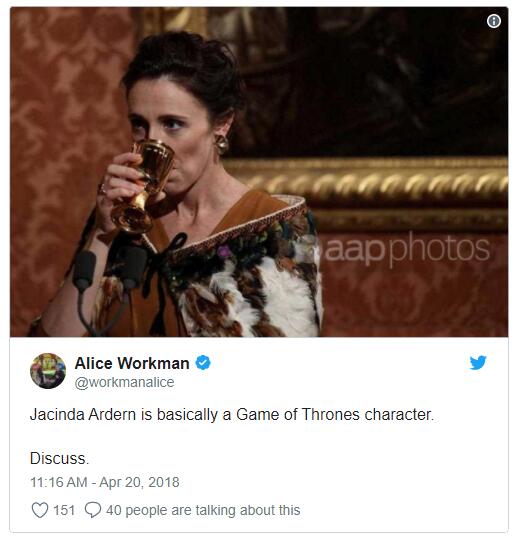Click the aap photos watermark

coord(403,249)
